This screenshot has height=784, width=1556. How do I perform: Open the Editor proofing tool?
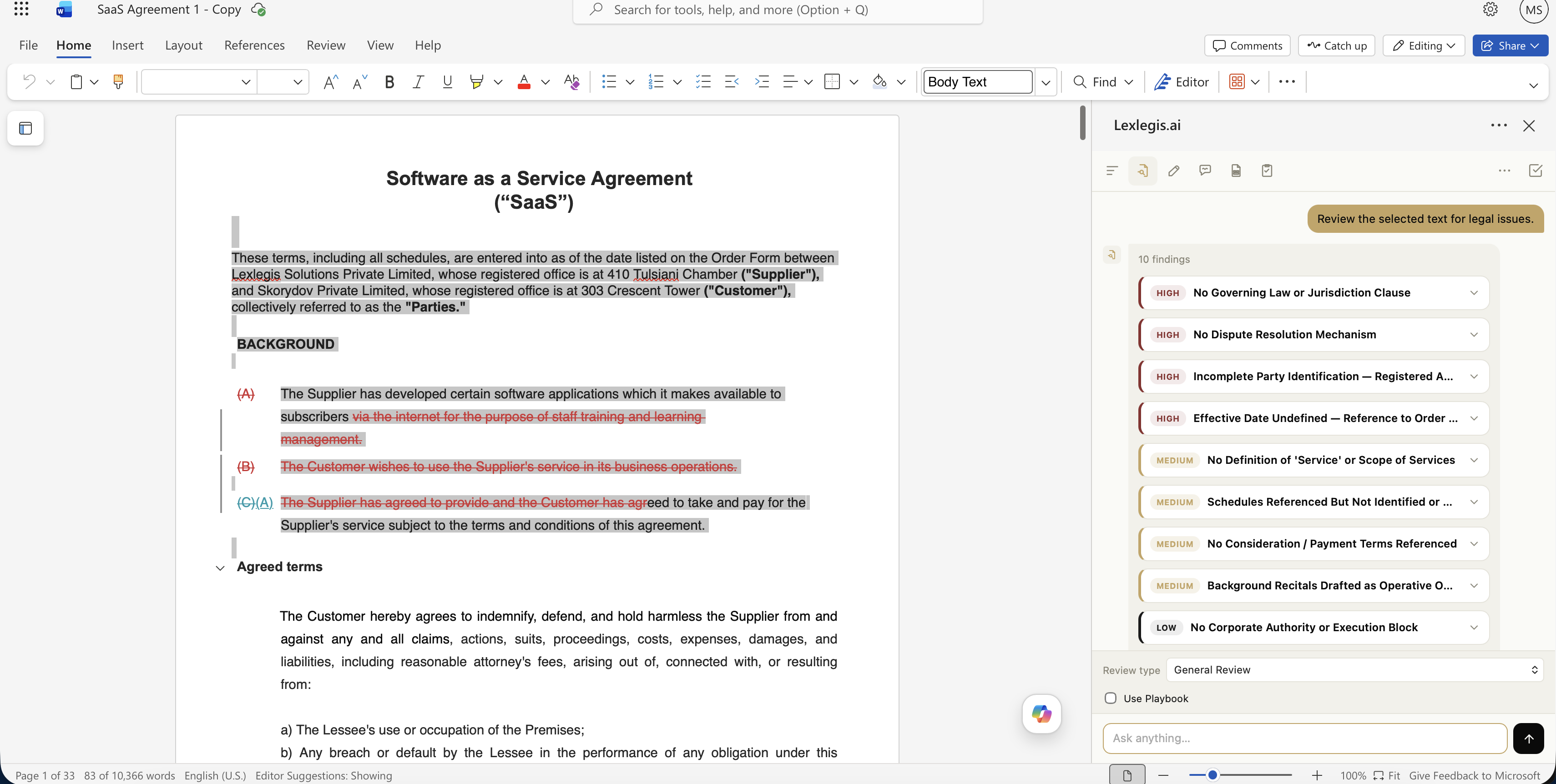click(x=1182, y=81)
